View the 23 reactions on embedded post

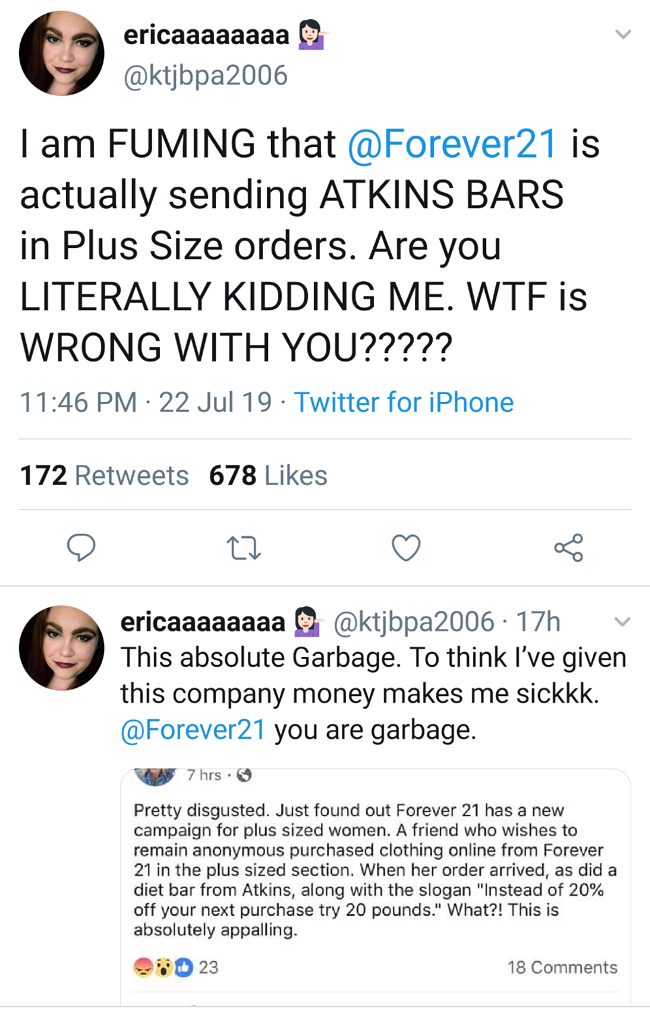(x=176, y=967)
